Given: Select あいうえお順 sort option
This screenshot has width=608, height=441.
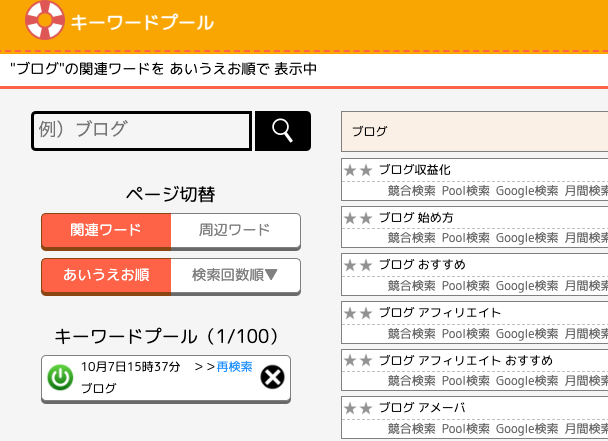Looking at the screenshot, I should click(106, 275).
